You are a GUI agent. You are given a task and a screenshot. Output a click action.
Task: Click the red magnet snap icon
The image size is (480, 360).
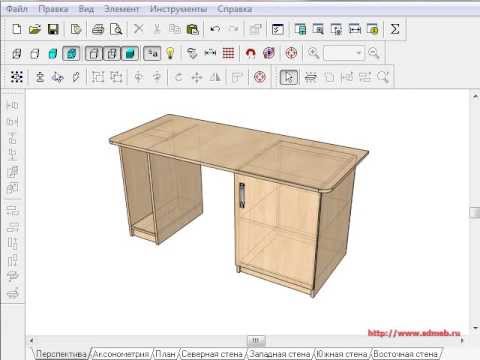pos(250,53)
